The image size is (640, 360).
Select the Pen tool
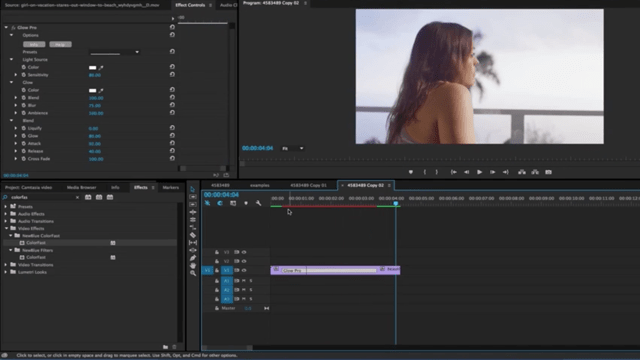point(193,258)
